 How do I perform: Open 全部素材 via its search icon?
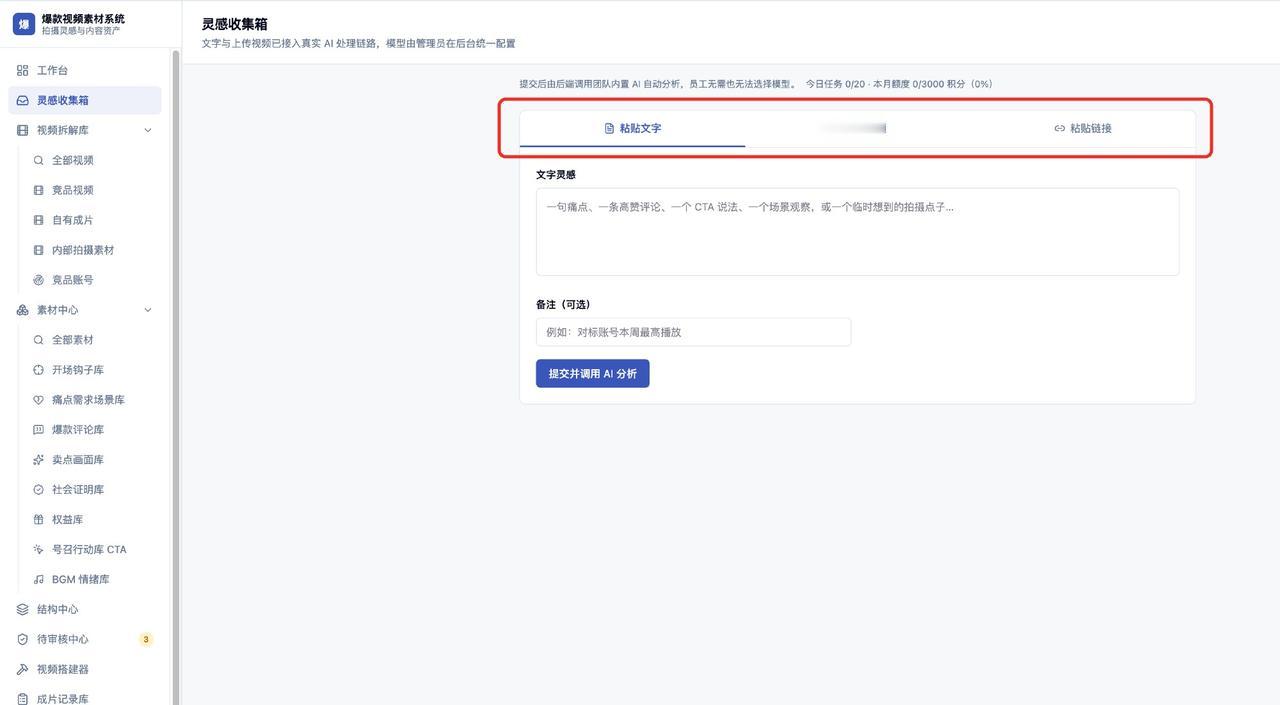coord(38,340)
